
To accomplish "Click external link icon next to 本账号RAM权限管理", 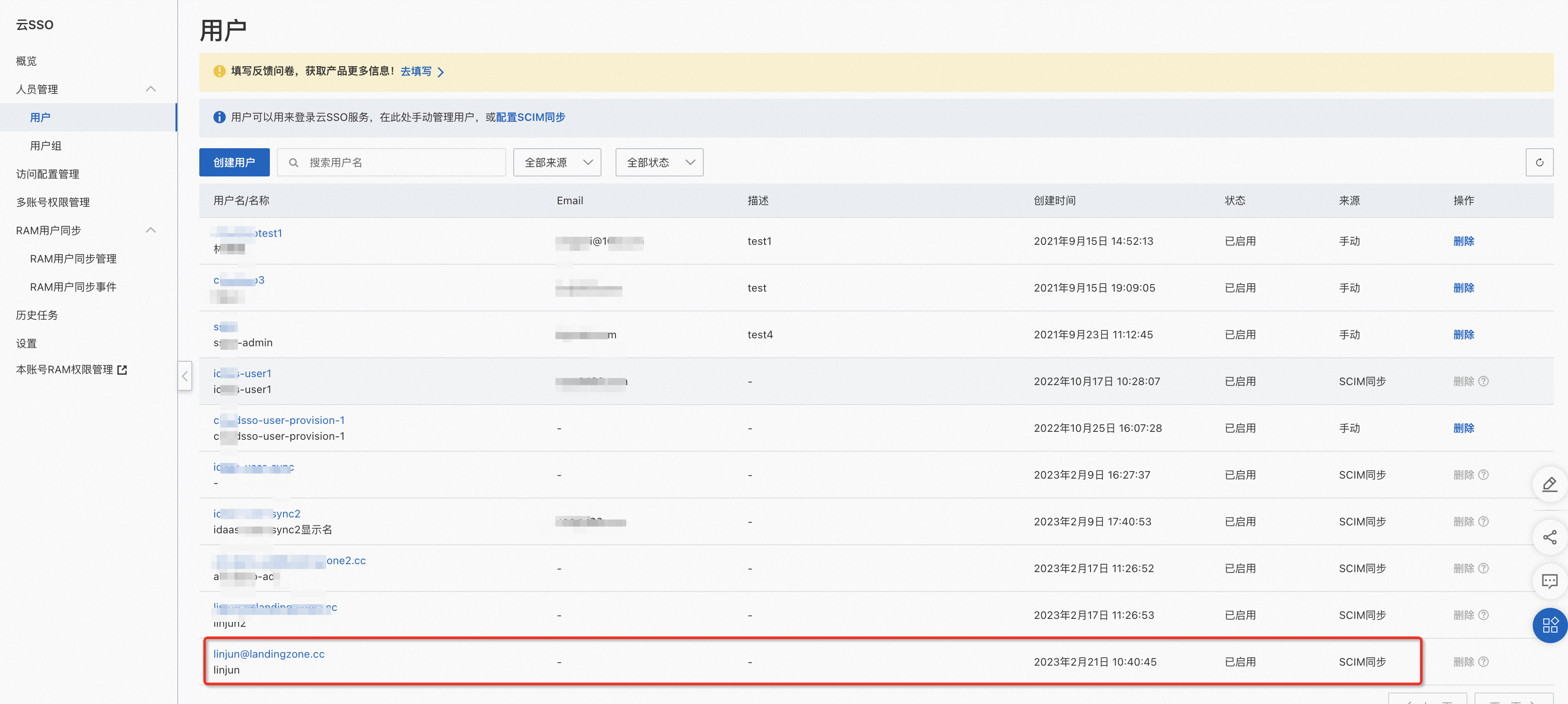I will coord(122,370).
